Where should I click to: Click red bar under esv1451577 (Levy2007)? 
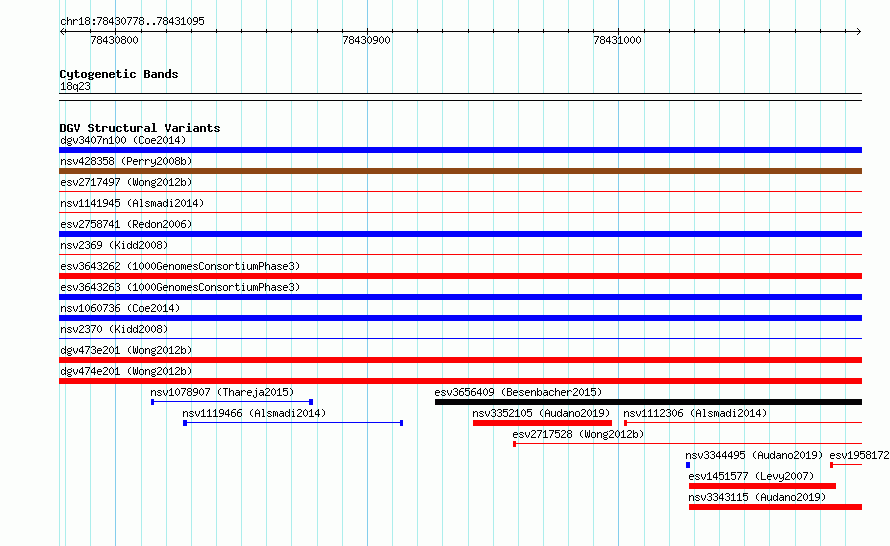(x=762, y=486)
